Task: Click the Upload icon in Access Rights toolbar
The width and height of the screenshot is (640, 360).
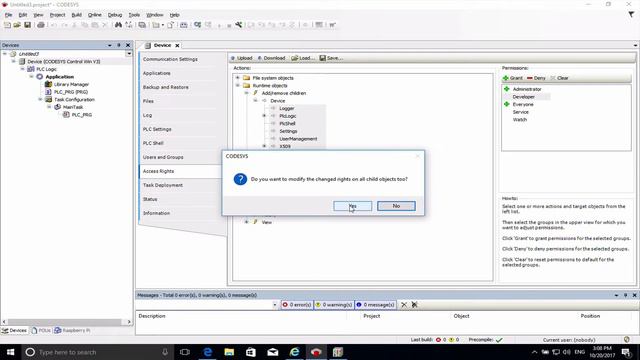Action: (233, 58)
